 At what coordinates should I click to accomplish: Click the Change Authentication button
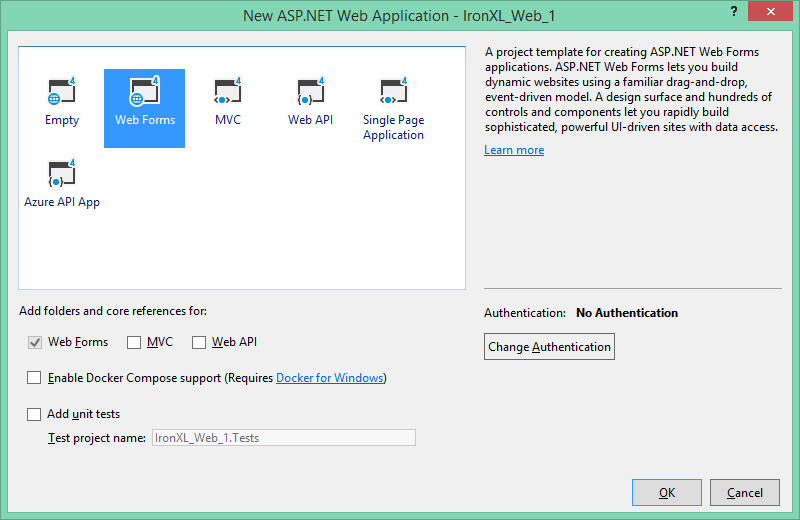coord(549,347)
